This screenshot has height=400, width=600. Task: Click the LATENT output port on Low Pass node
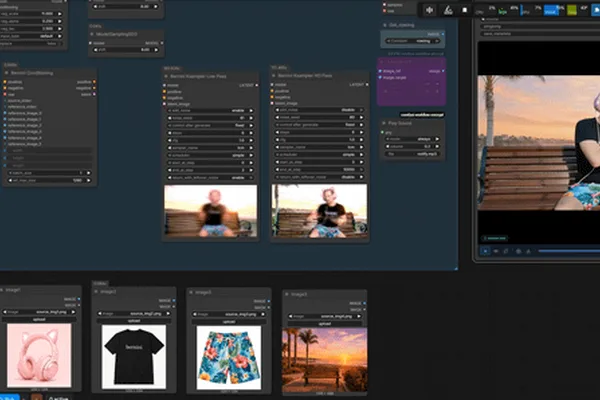tap(256, 85)
